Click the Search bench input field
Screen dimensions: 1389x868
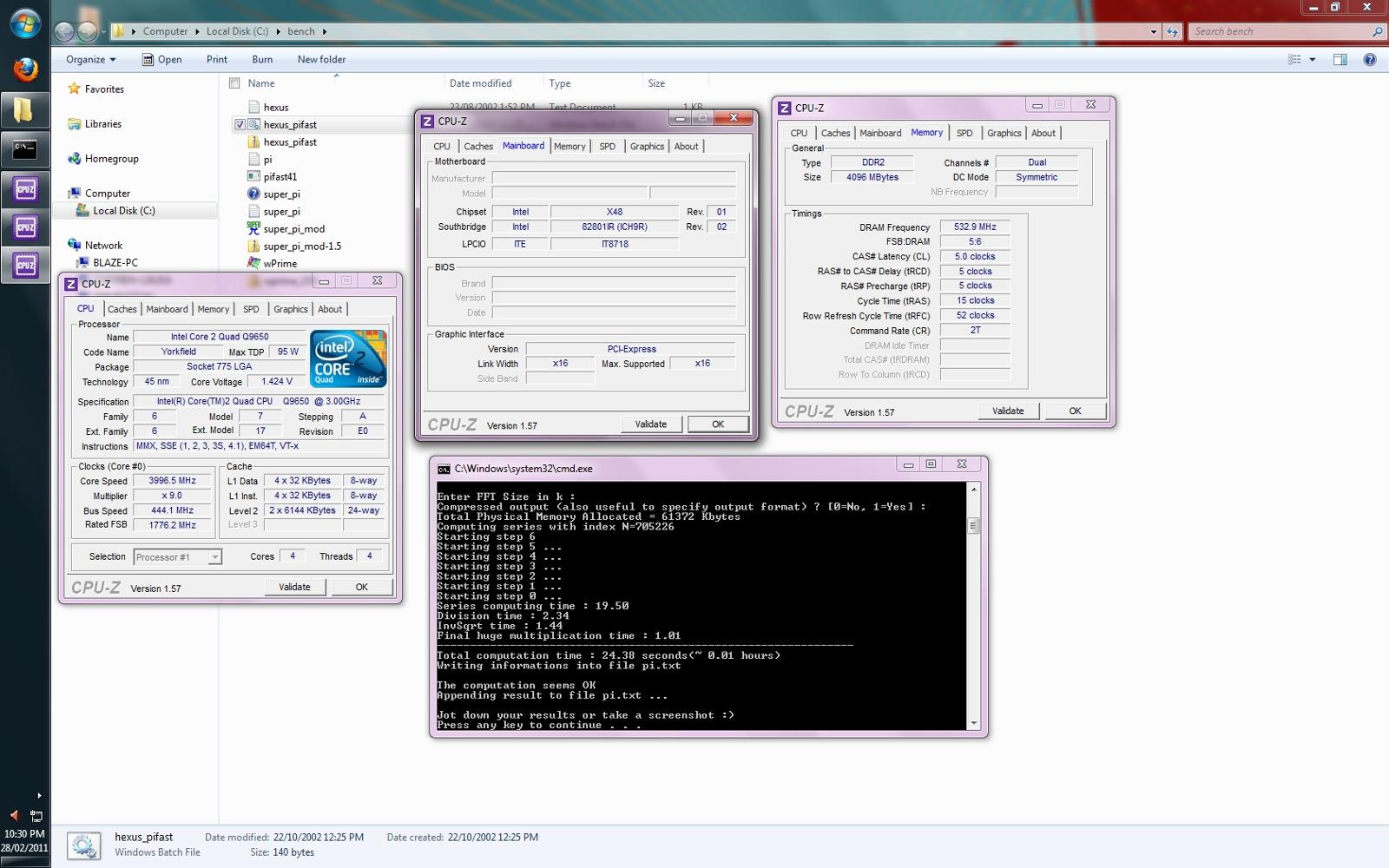coord(1280,31)
